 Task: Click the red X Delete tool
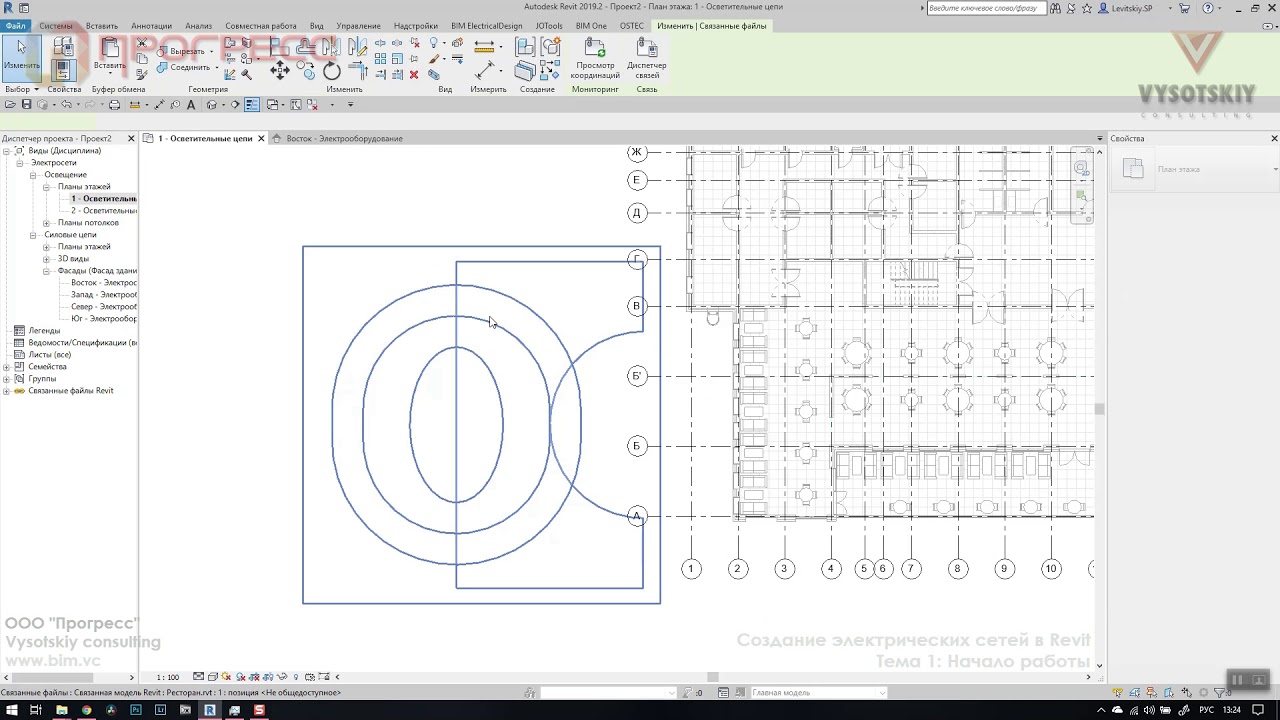point(414,75)
